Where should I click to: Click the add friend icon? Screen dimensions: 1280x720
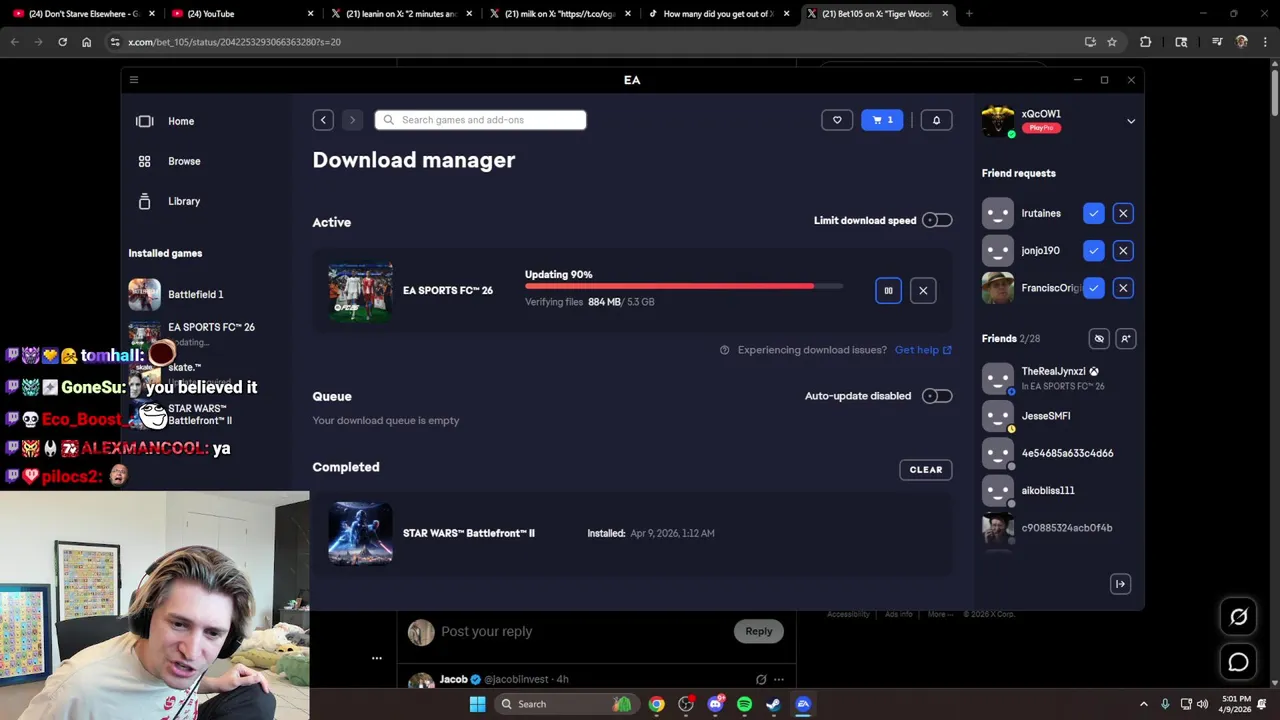pyautogui.click(x=1125, y=339)
